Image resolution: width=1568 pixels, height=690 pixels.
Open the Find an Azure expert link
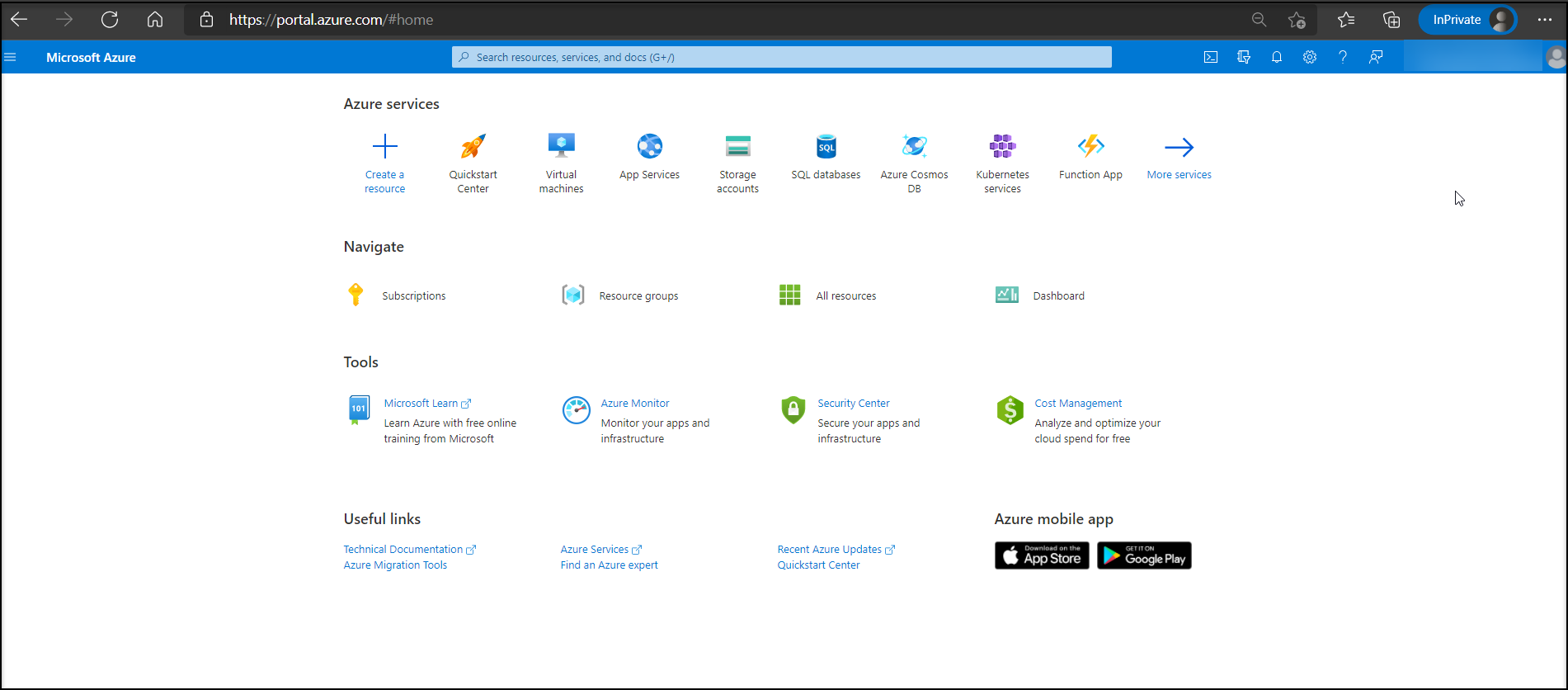[610, 565]
